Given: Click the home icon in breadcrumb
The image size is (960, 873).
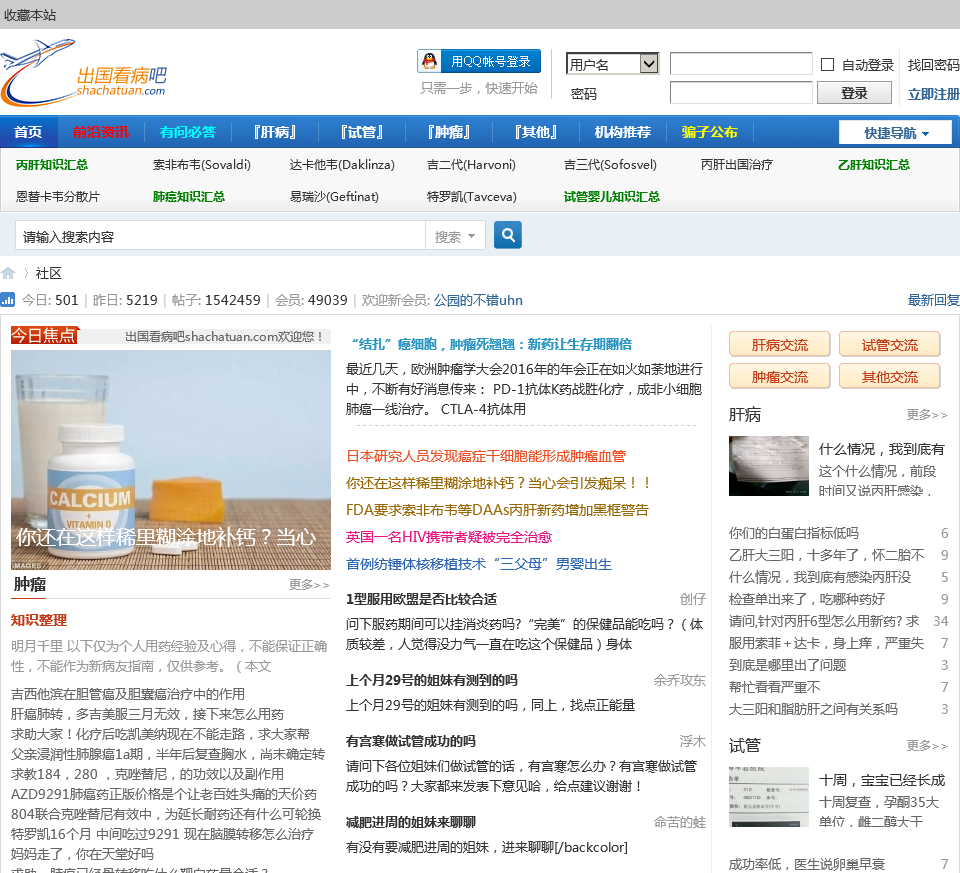Looking at the screenshot, I should [8, 273].
